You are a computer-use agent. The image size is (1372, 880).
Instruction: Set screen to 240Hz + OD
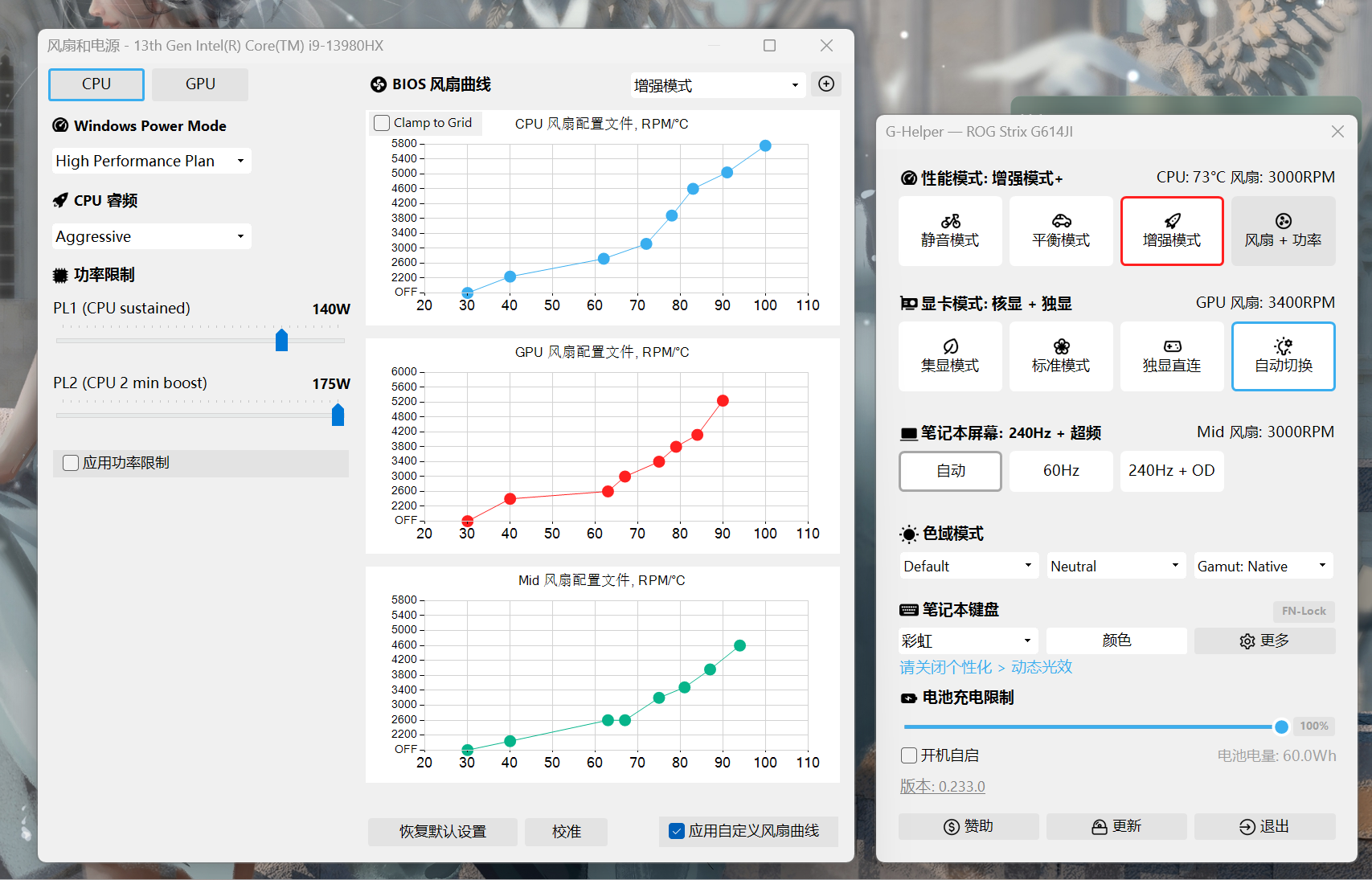click(1172, 470)
